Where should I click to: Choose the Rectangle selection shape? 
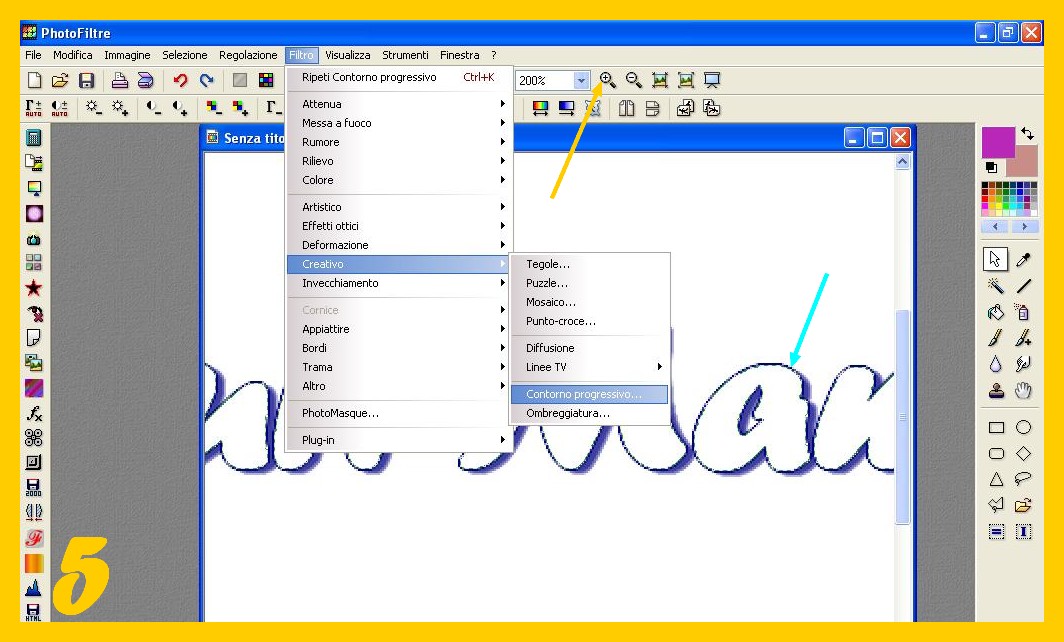coord(996,428)
